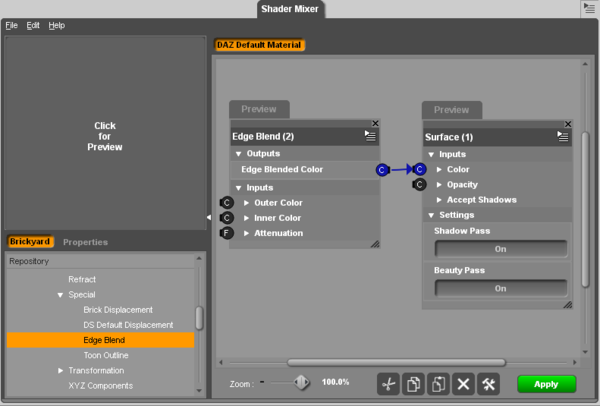Select XYZ Components in repository
The height and width of the screenshot is (406, 600).
point(101,386)
